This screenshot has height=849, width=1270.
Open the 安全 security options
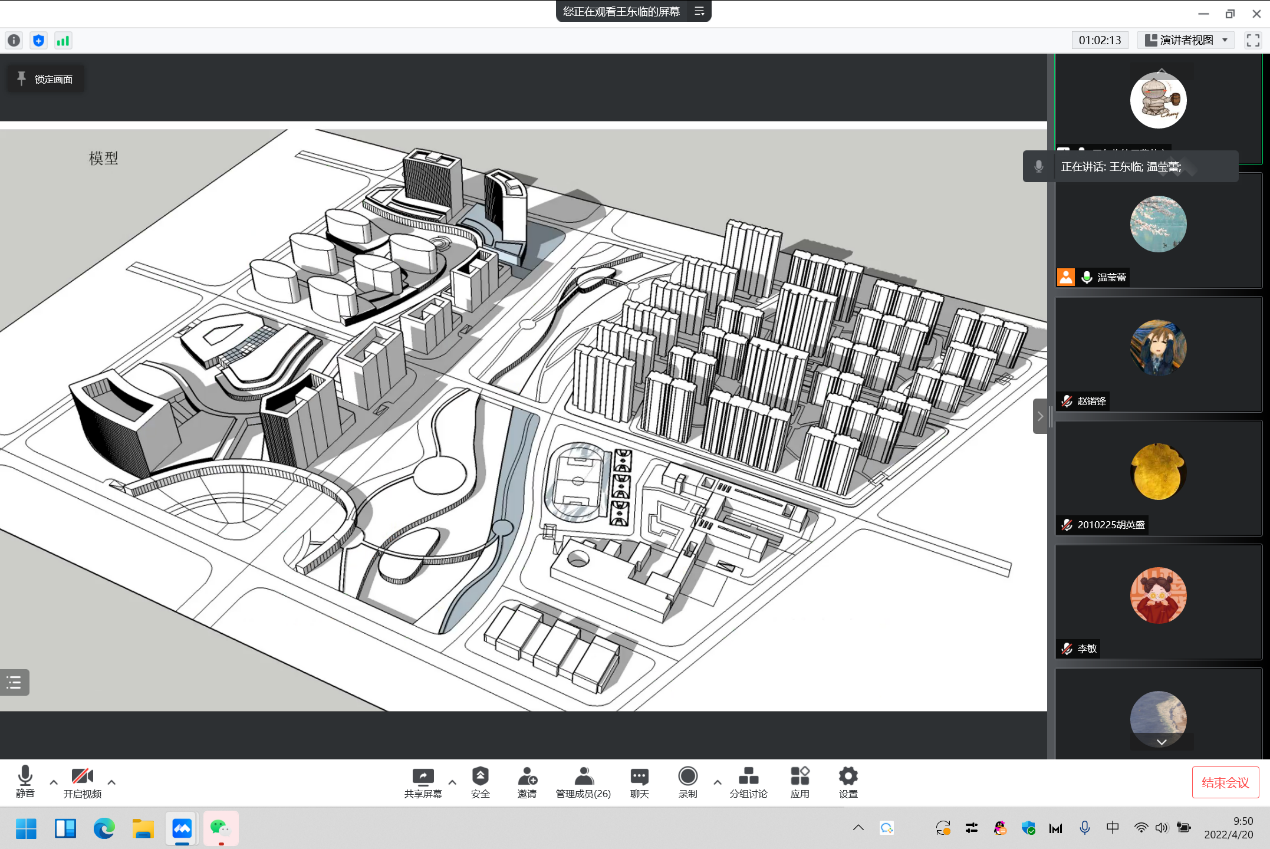coord(480,782)
